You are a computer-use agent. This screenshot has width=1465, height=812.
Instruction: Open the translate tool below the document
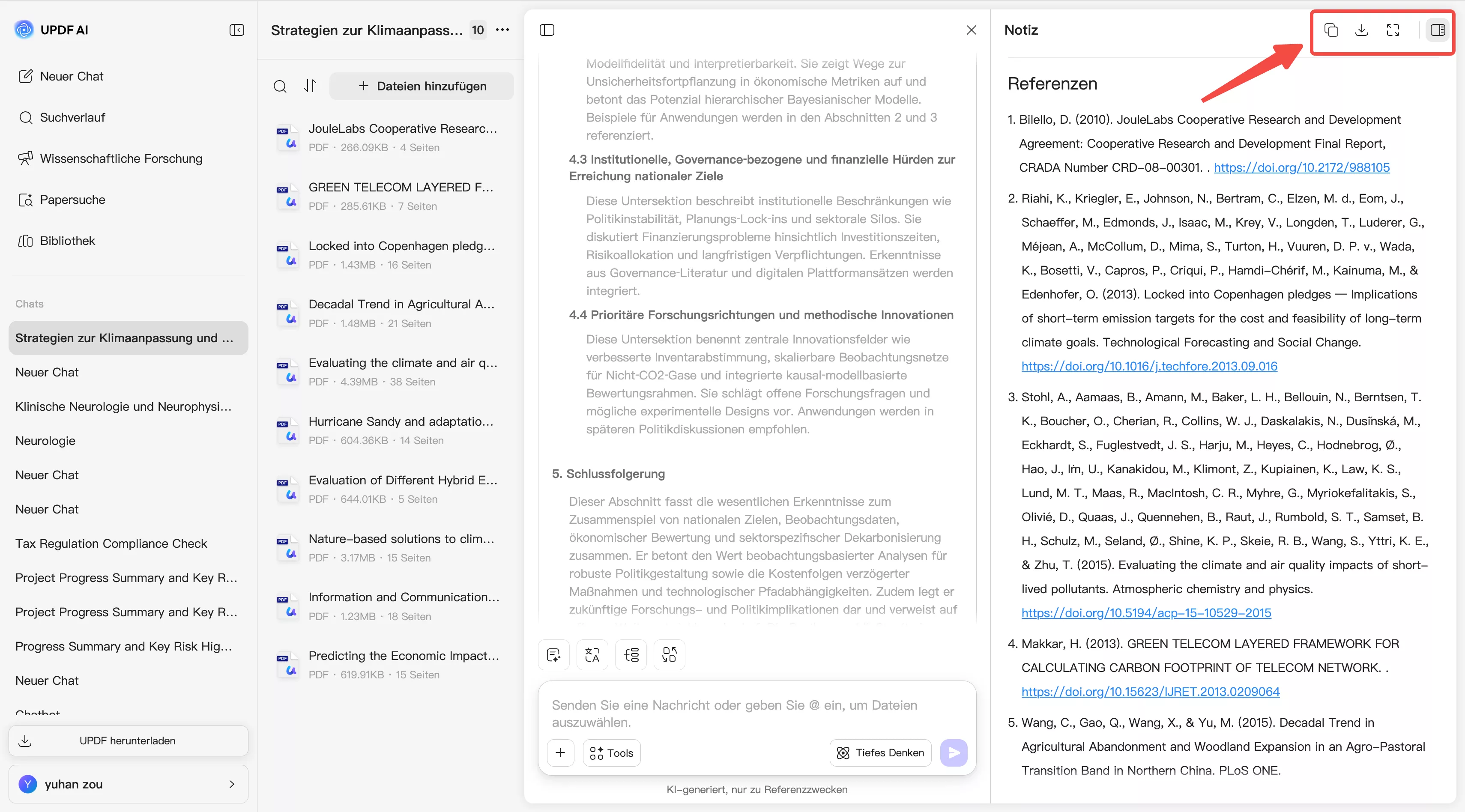(592, 654)
